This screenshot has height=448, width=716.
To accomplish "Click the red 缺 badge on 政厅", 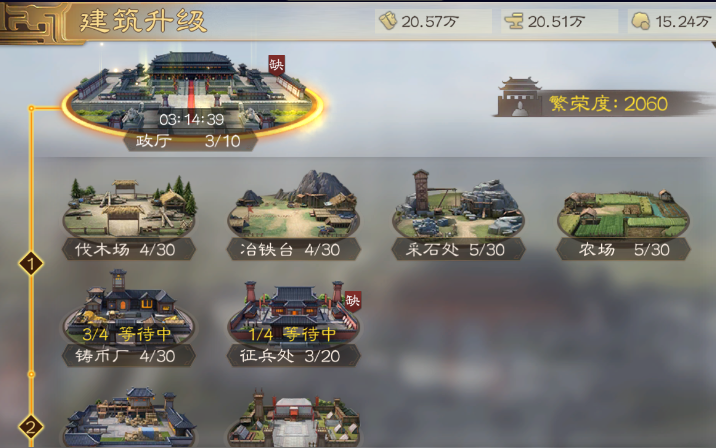I will coord(276,65).
